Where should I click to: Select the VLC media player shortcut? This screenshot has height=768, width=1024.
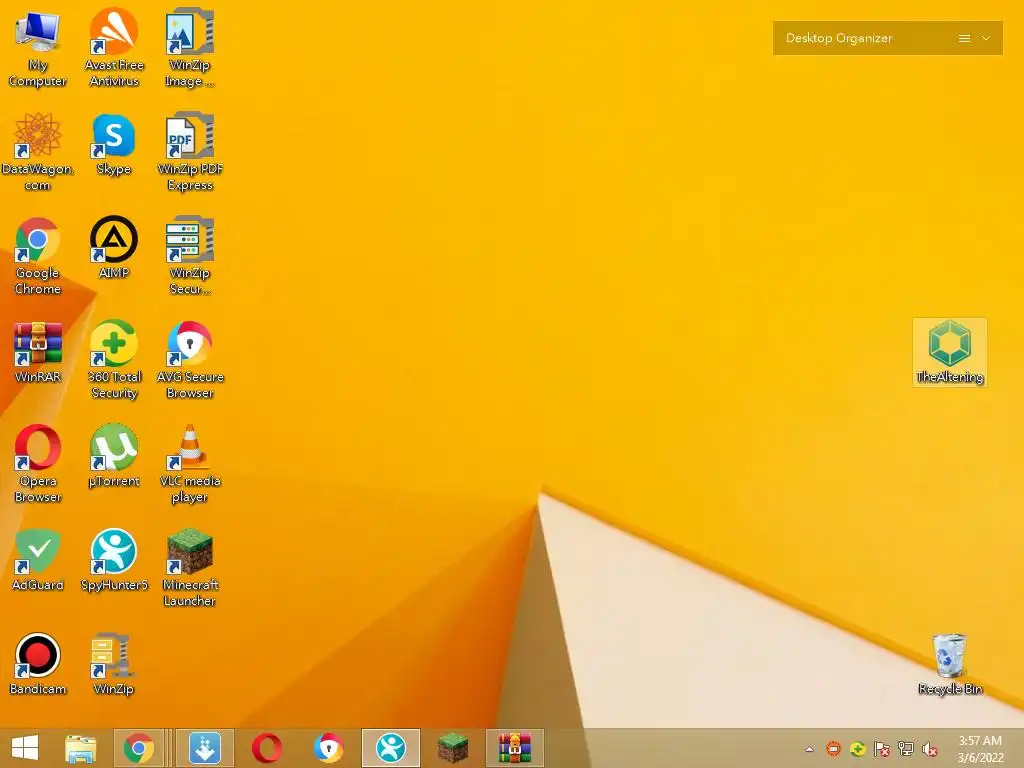coord(189,464)
